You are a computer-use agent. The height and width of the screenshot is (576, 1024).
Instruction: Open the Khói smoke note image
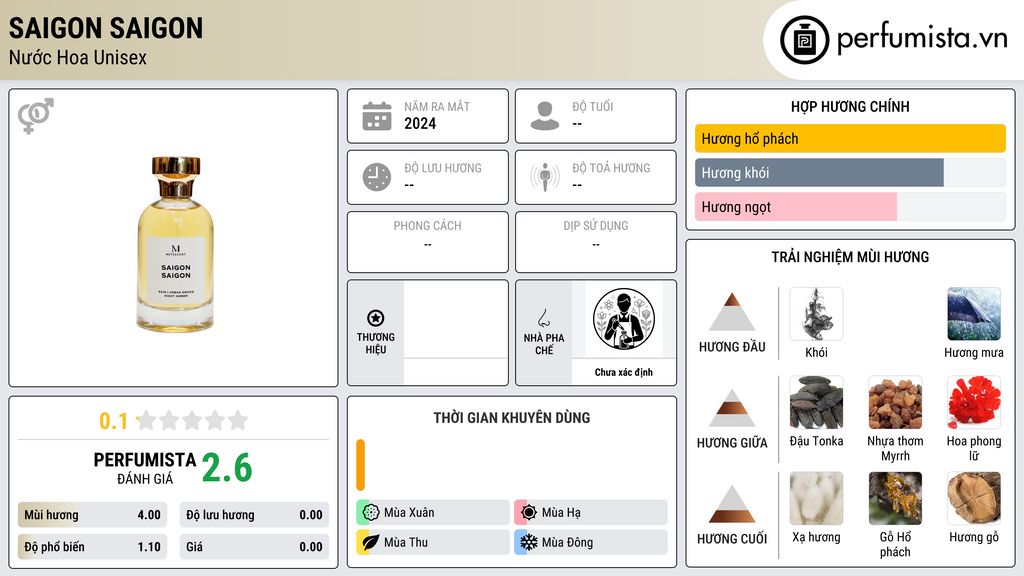[816, 314]
